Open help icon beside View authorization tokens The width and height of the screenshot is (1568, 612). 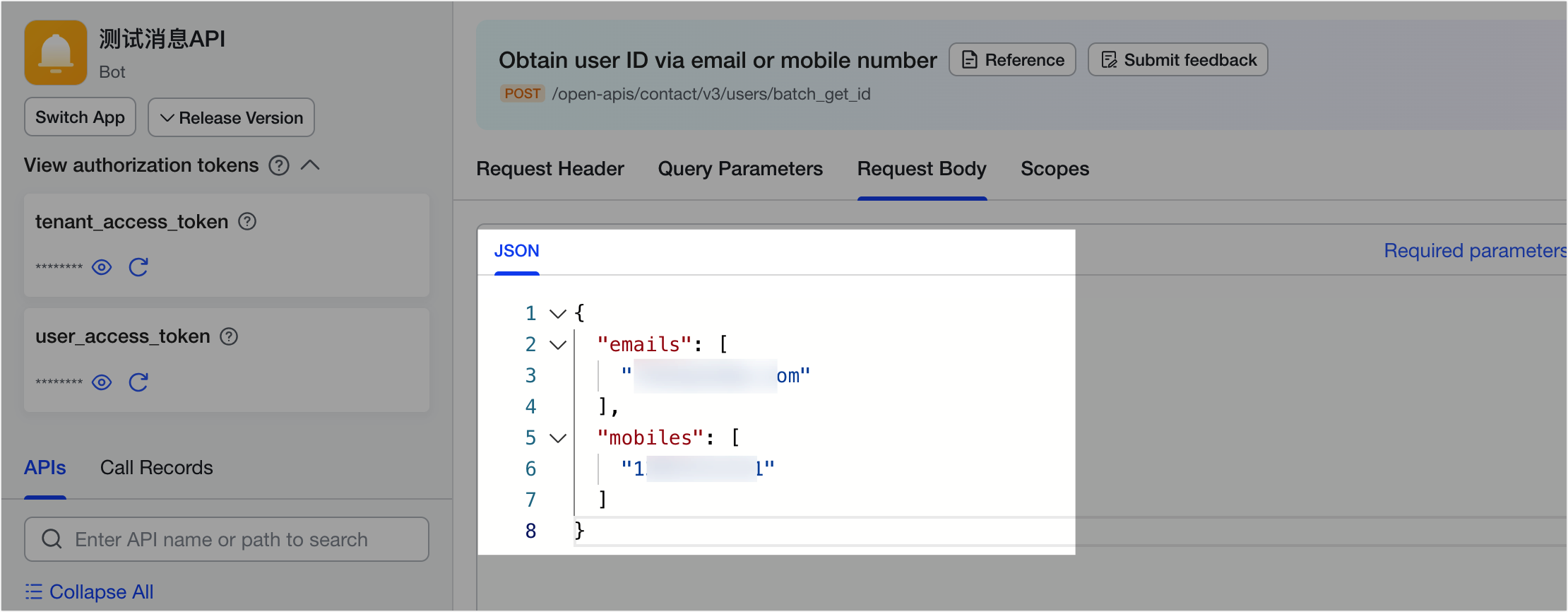279,165
